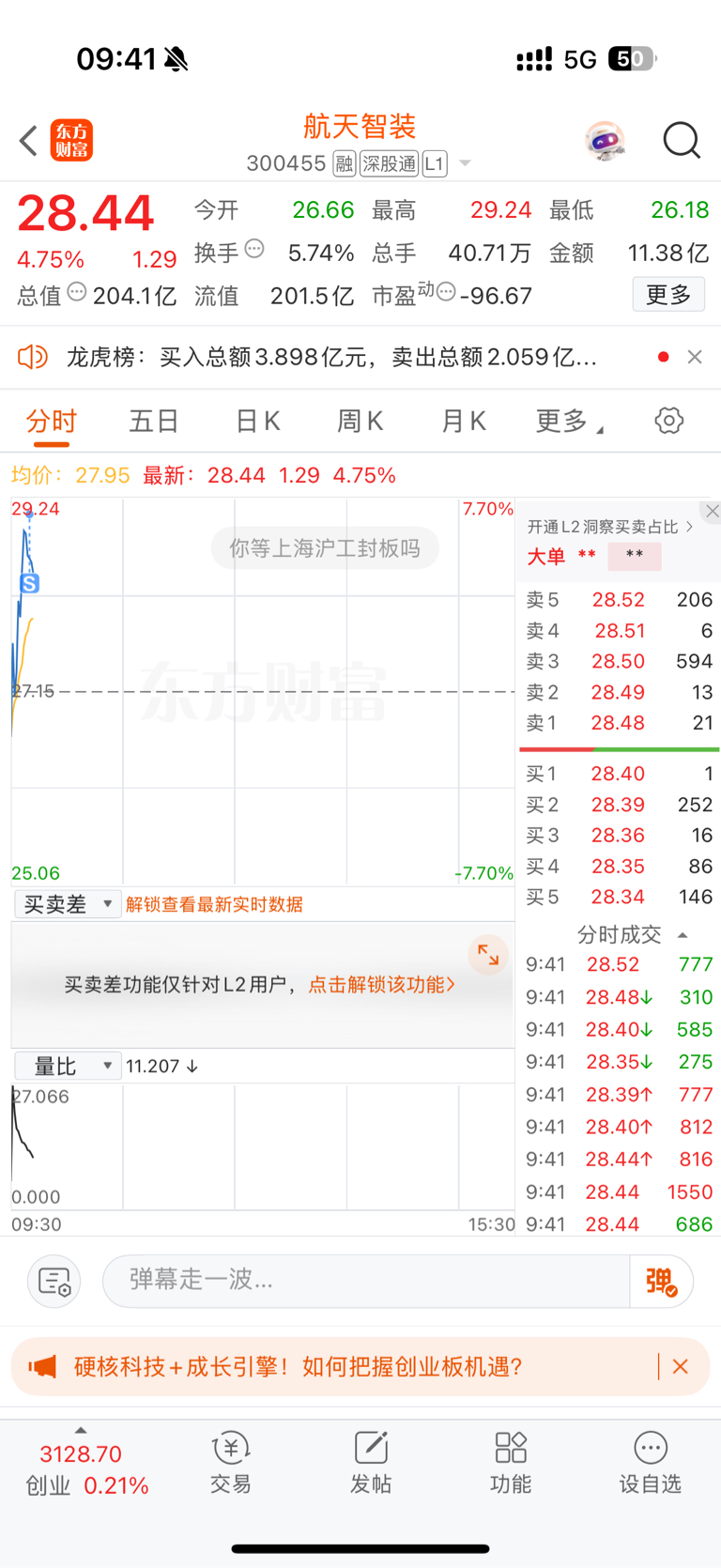This screenshot has width=721, height=1568.
Task: Open the 东方财富 logo icon
Action: (x=71, y=141)
